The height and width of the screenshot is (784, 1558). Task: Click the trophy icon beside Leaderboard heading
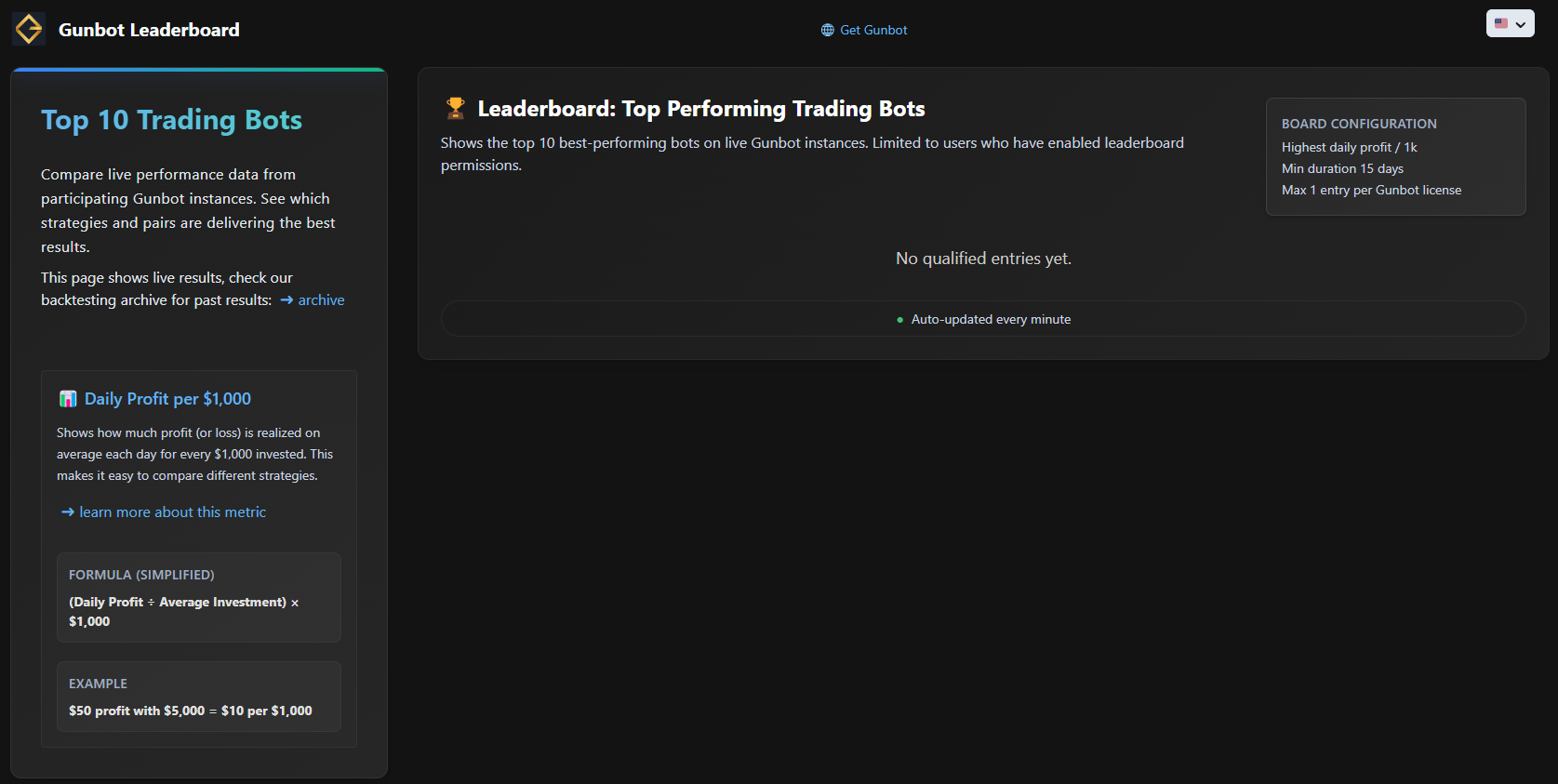(455, 109)
